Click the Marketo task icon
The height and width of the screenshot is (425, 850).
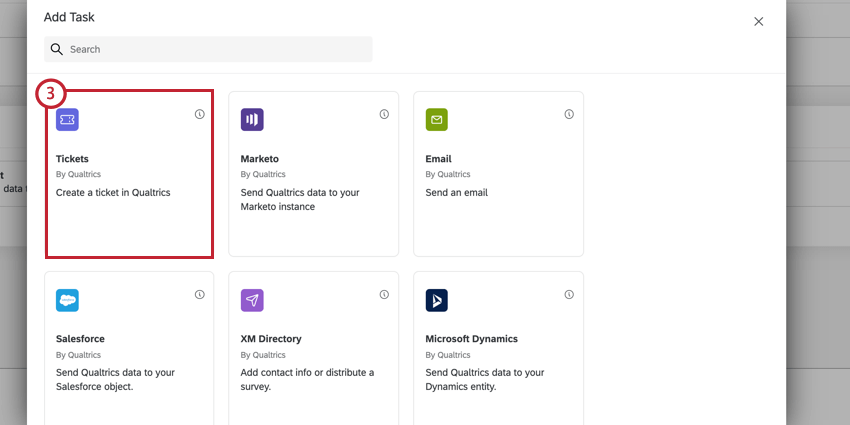coord(252,120)
